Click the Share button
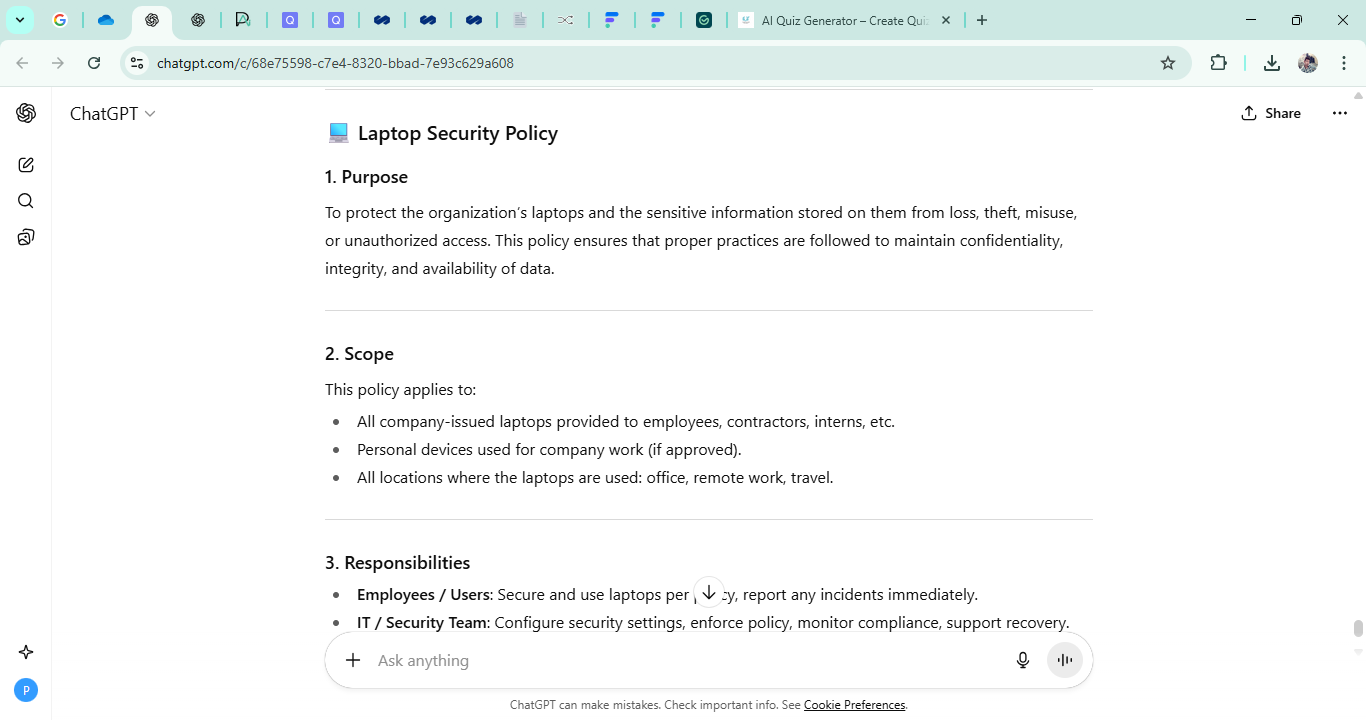 click(x=1271, y=113)
